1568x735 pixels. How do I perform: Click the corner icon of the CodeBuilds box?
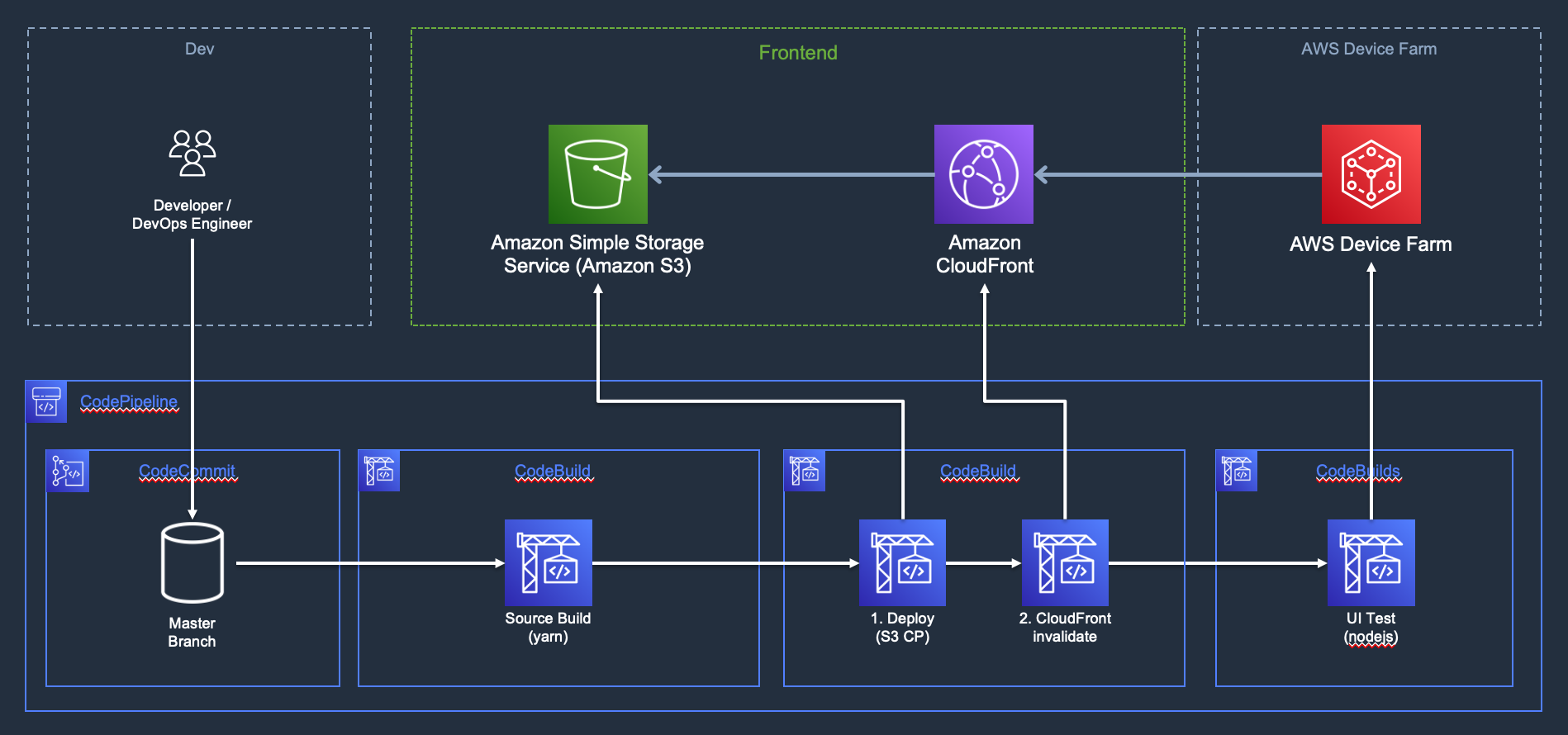click(x=1237, y=471)
